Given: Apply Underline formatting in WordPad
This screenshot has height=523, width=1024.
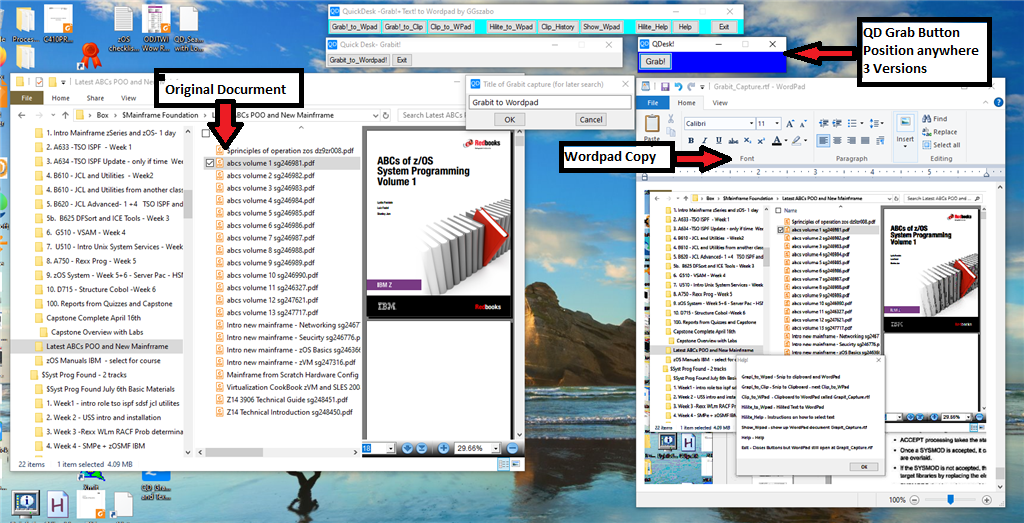Looking at the screenshot, I should pyautogui.click(x=718, y=141).
